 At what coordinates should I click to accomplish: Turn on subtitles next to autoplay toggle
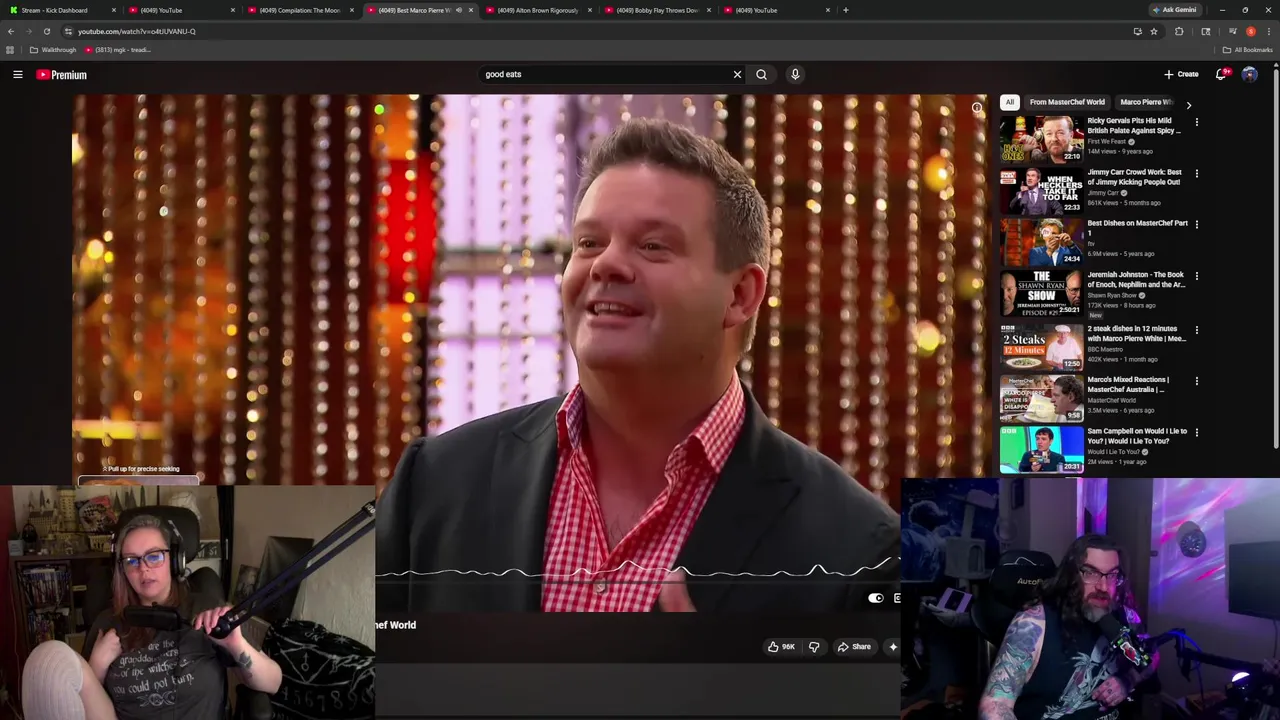(896, 598)
